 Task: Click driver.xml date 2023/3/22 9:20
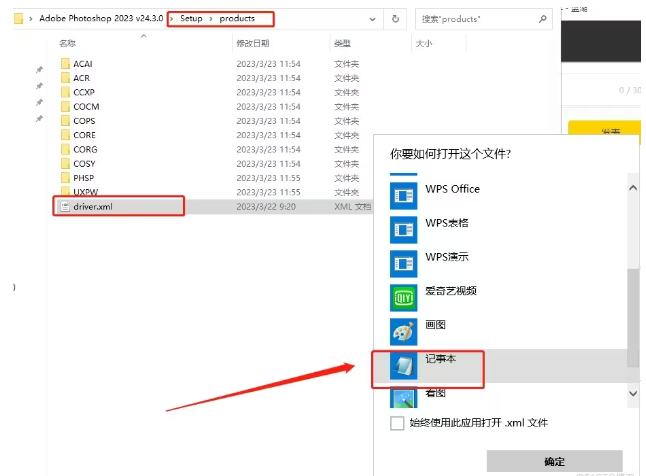pyautogui.click(x=266, y=206)
